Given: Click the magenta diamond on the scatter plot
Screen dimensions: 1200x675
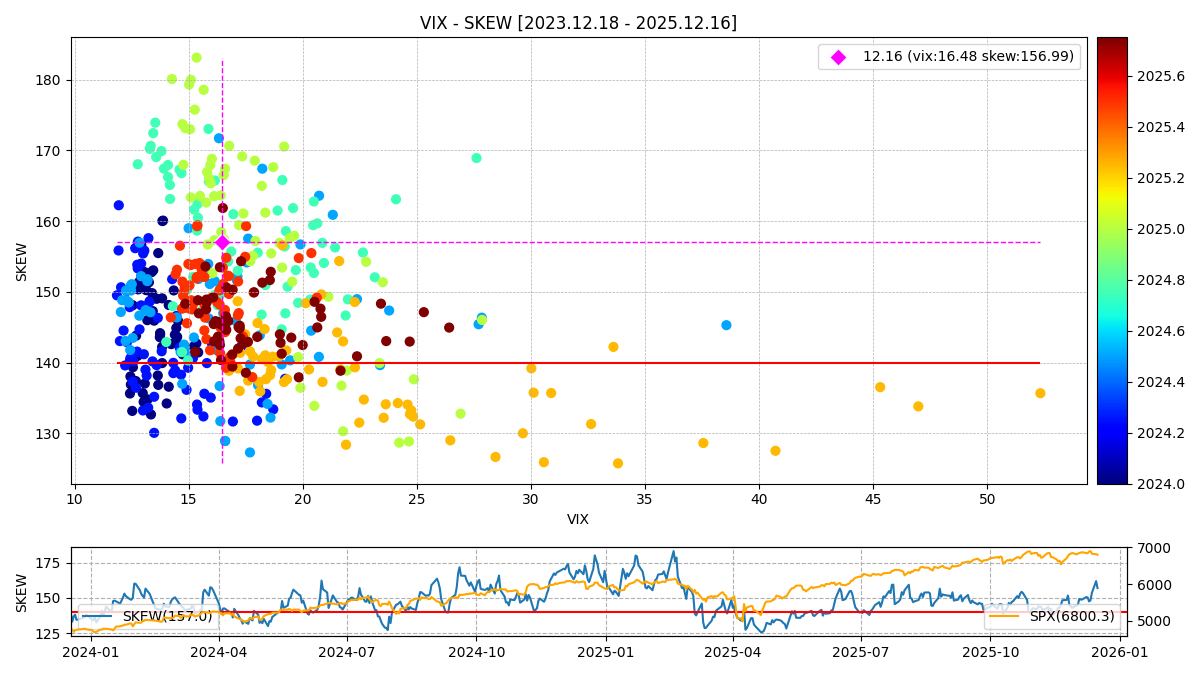Looking at the screenshot, I should click(222, 242).
